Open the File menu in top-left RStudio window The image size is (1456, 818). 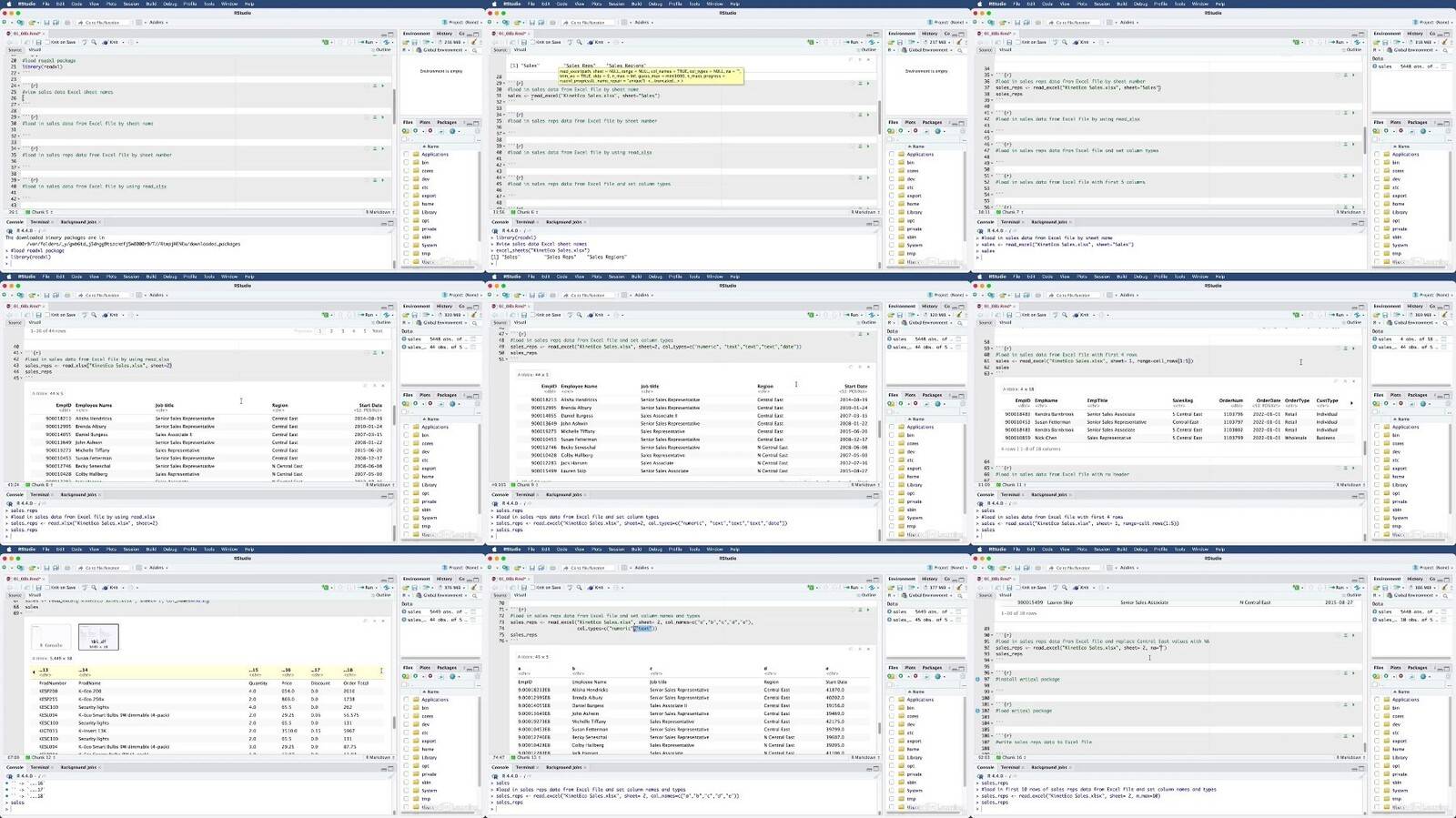point(45,4)
